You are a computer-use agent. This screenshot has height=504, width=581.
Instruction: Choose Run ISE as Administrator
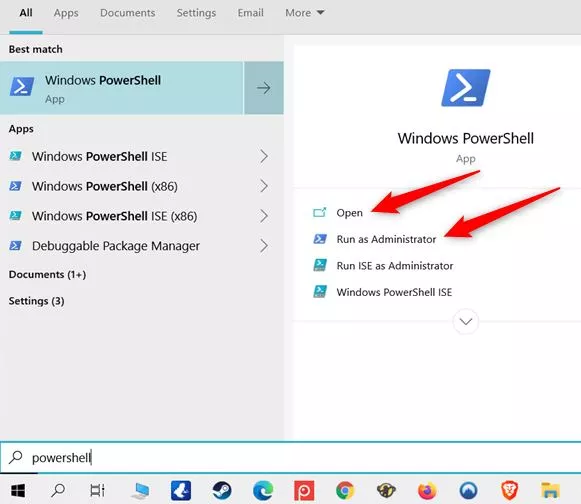point(395,266)
